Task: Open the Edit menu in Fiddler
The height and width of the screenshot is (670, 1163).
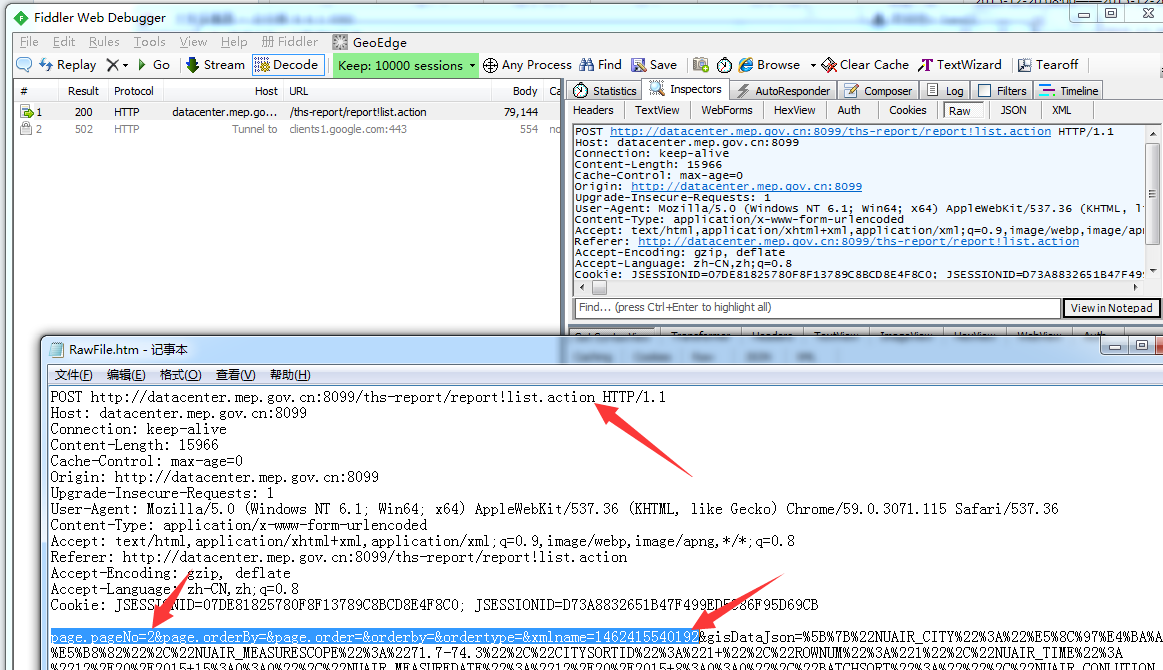Action: 64,42
